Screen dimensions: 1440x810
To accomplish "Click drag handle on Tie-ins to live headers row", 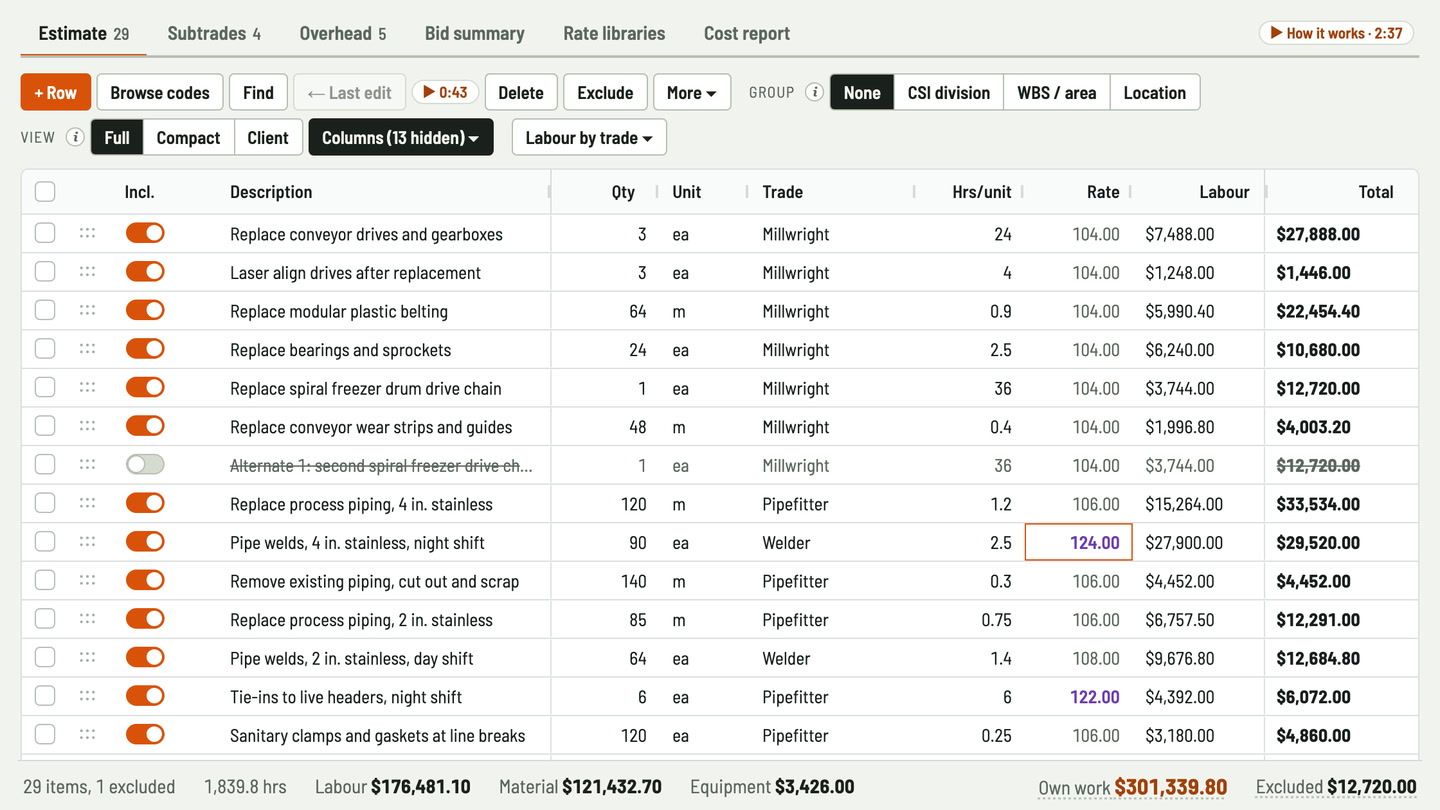I will 87,696.
